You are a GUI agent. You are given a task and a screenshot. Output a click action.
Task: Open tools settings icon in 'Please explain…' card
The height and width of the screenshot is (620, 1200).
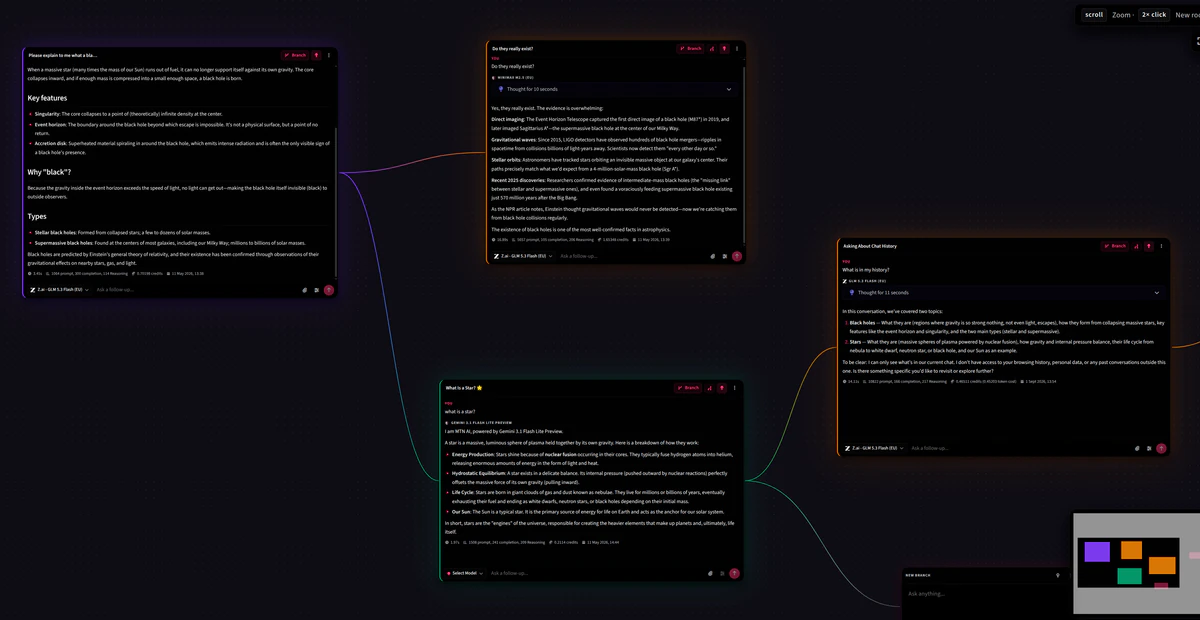(x=316, y=290)
